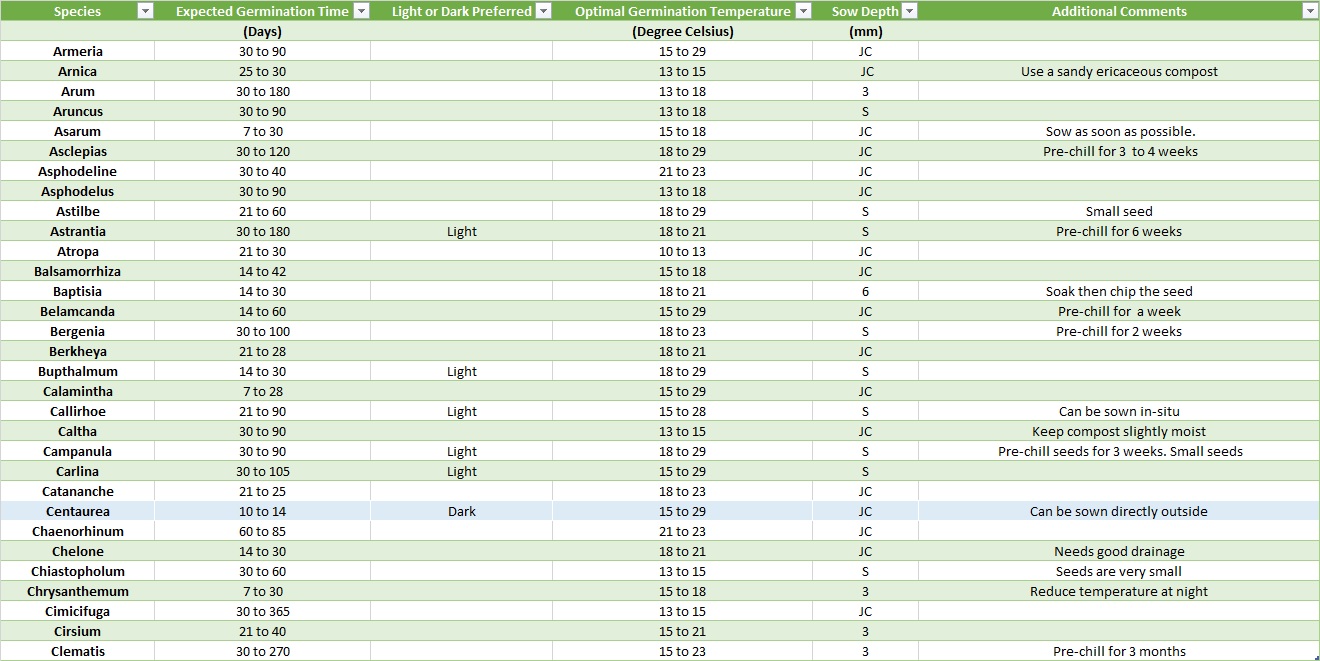Screen dimensions: 1320x661
Task: Select the "(Days)" unit cell
Action: [x=262, y=31]
